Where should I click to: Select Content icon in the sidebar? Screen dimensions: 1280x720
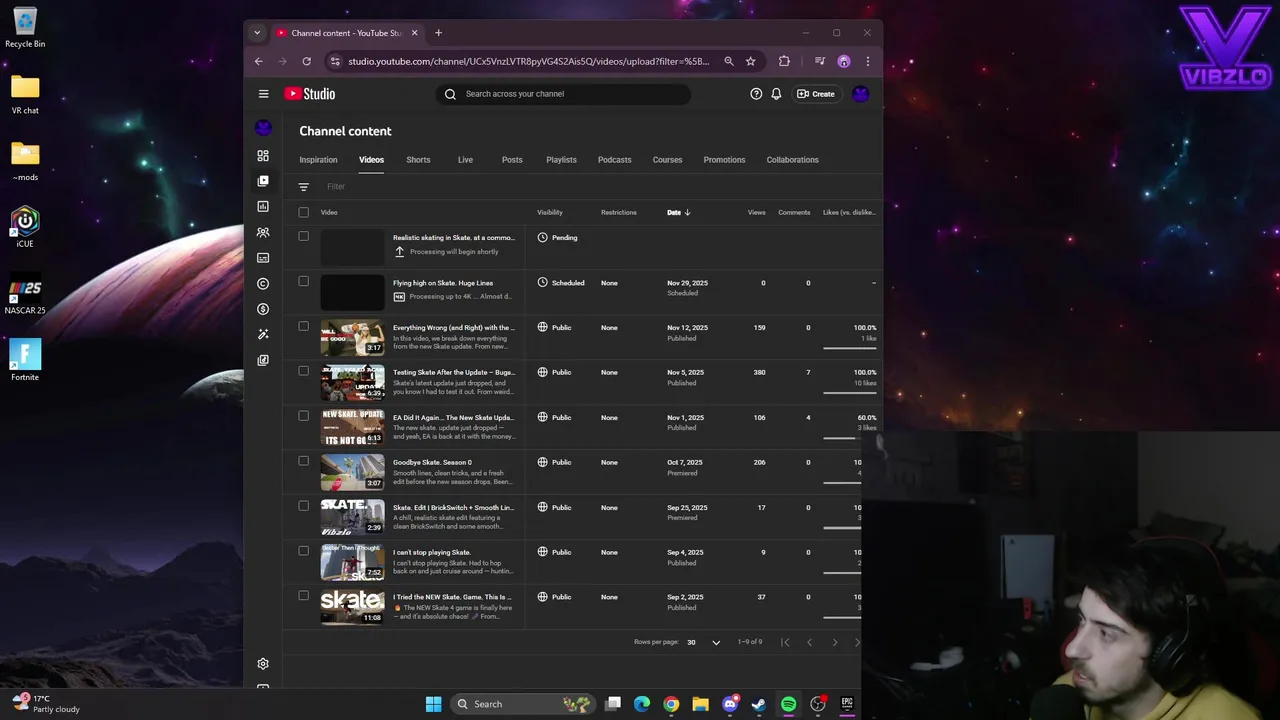[x=263, y=181]
